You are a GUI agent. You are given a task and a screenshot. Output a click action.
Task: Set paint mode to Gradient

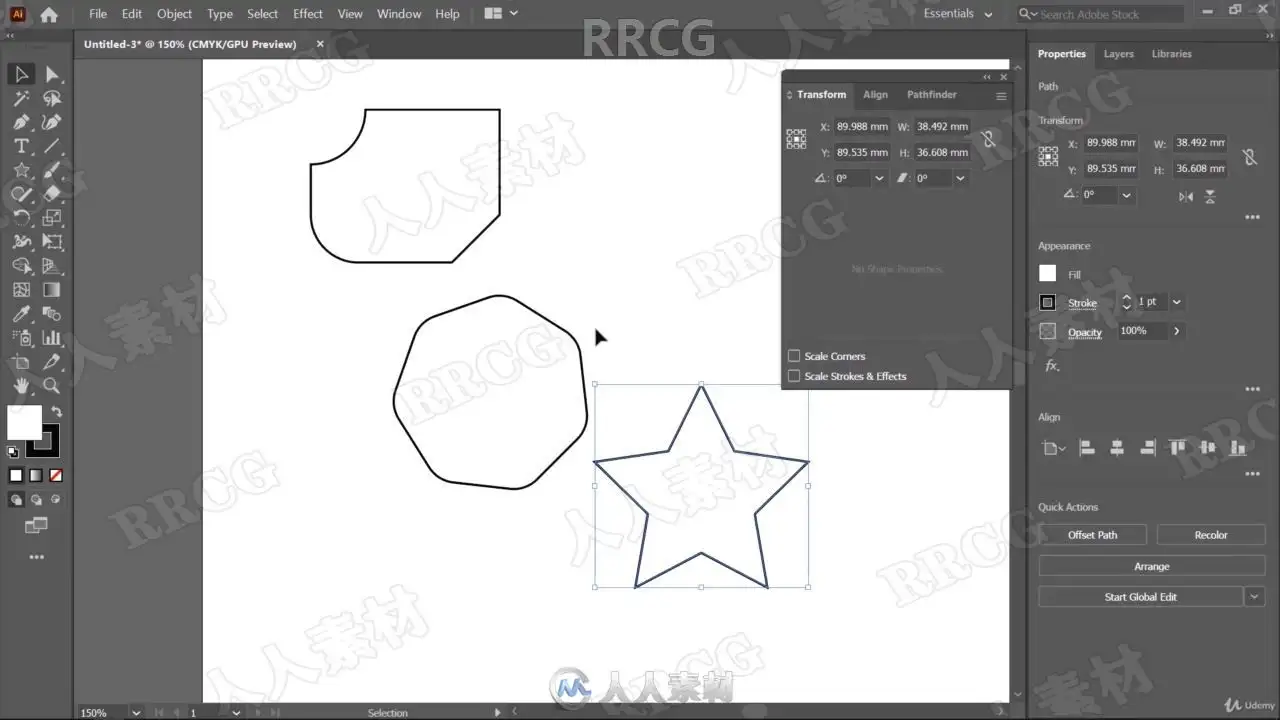36,476
